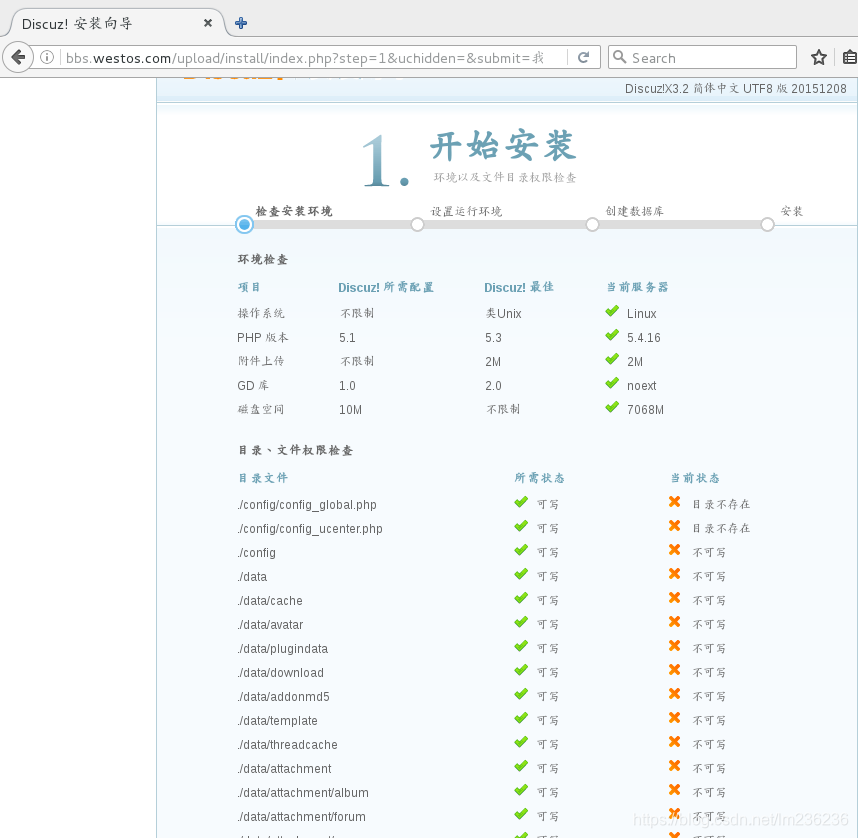Screen dimensions: 858x838
Task: Select the text ./config/config_ucenter.php
Action: pyautogui.click(x=310, y=529)
